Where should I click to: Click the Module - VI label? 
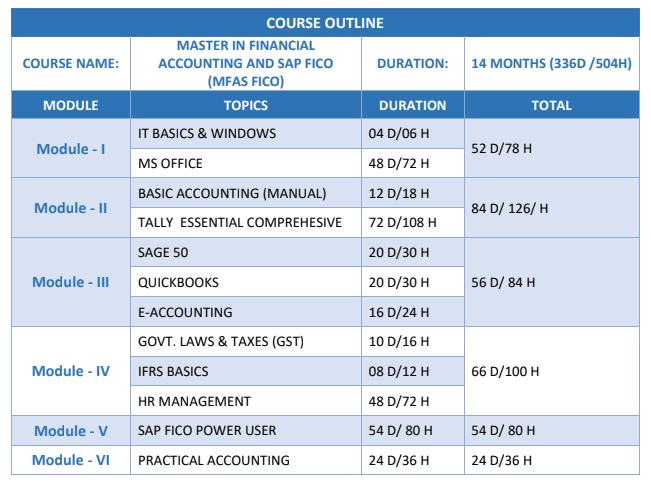[70, 460]
